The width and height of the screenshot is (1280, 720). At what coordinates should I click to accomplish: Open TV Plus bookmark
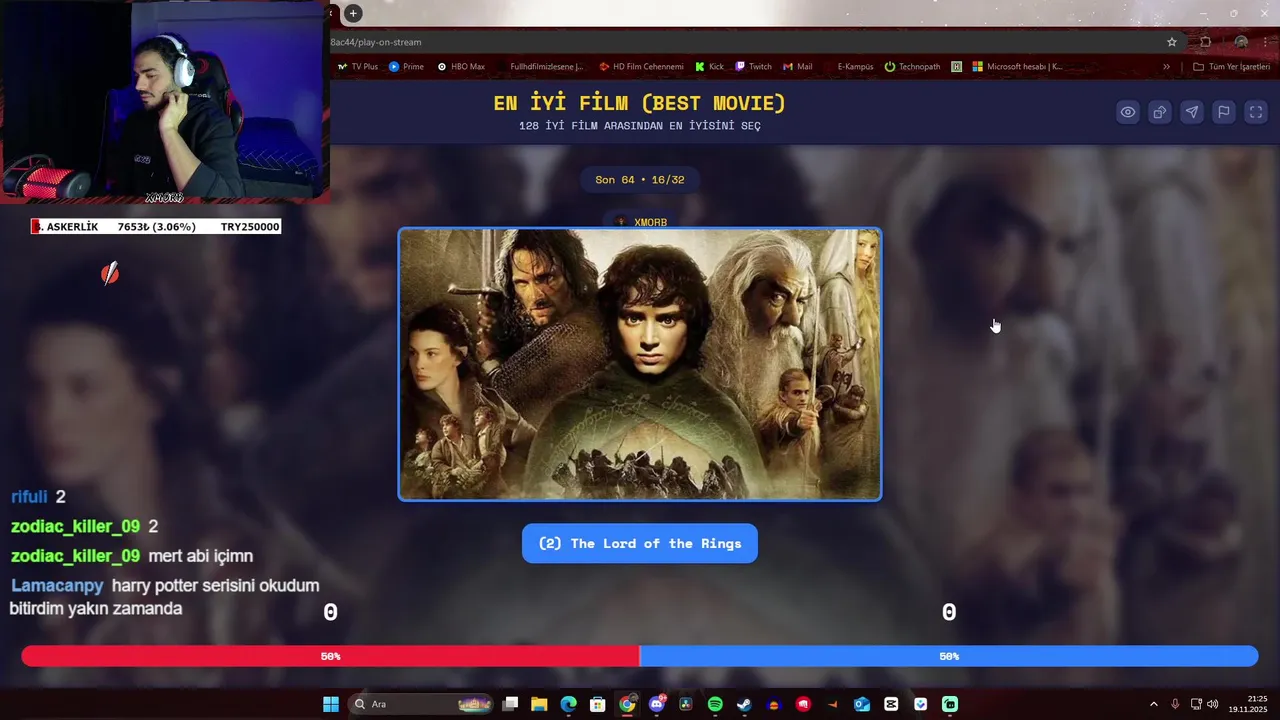[x=357, y=67]
